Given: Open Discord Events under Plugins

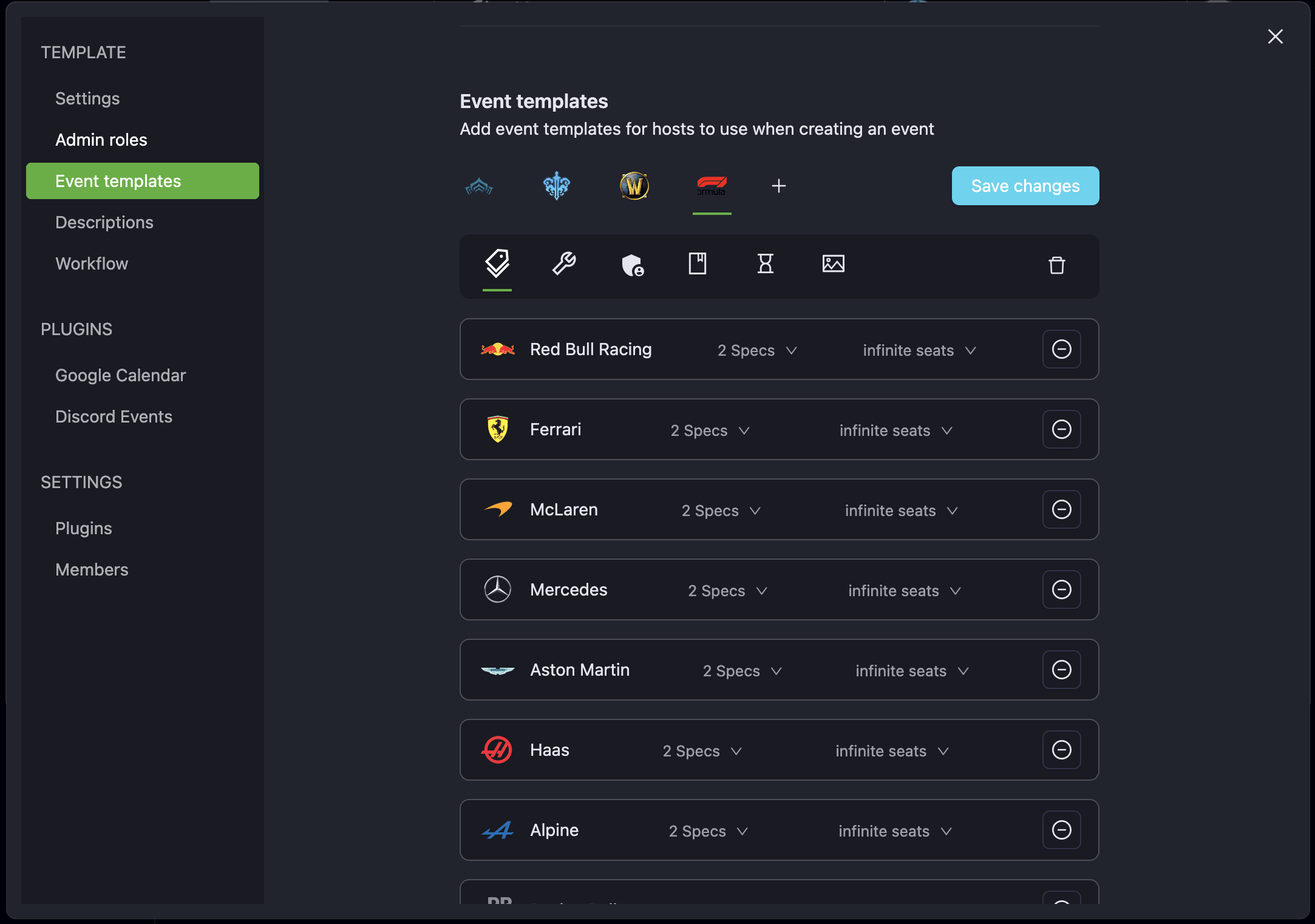Looking at the screenshot, I should (114, 416).
